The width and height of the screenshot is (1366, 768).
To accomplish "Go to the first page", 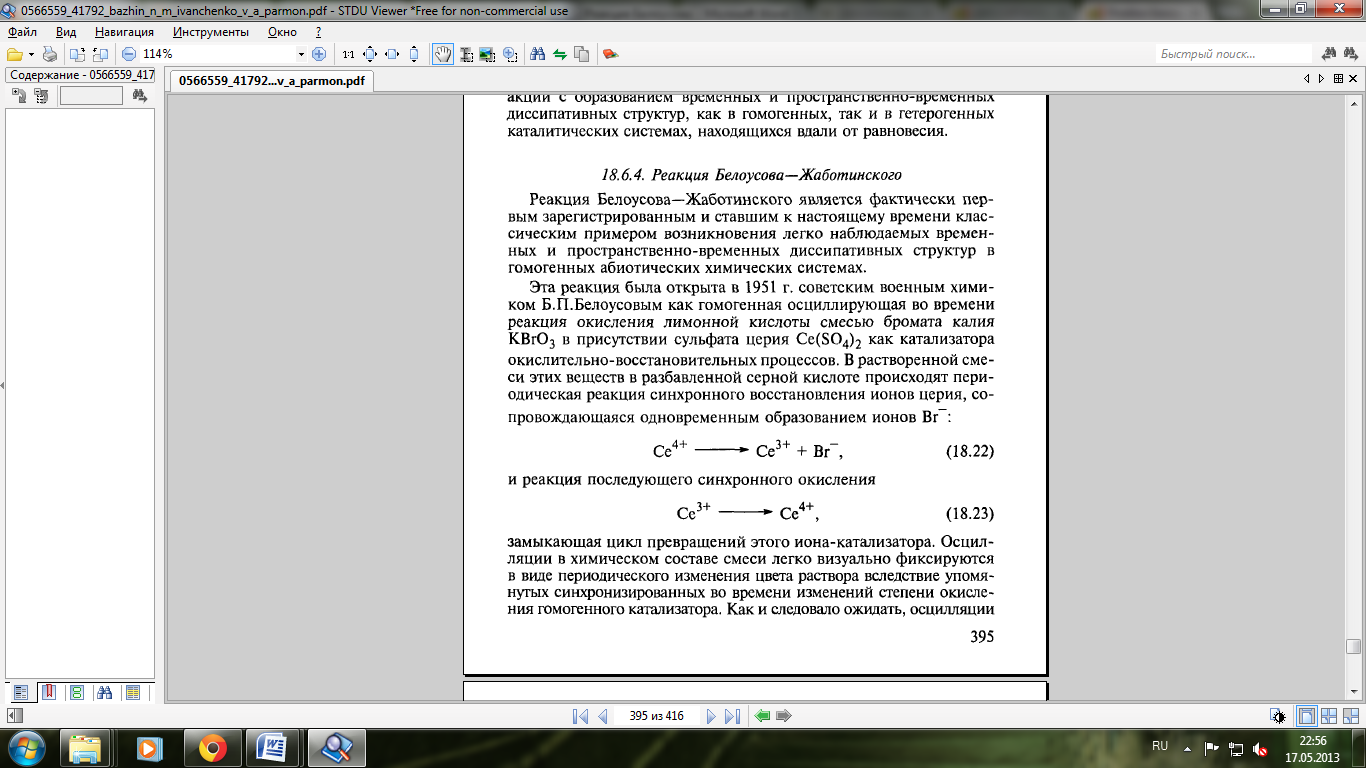I will [x=580, y=716].
